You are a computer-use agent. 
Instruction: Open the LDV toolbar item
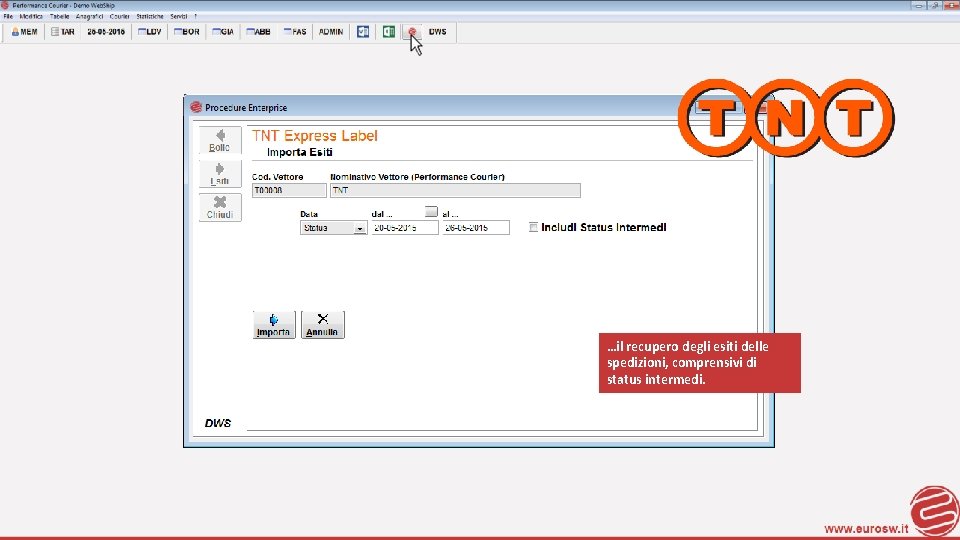pos(149,32)
